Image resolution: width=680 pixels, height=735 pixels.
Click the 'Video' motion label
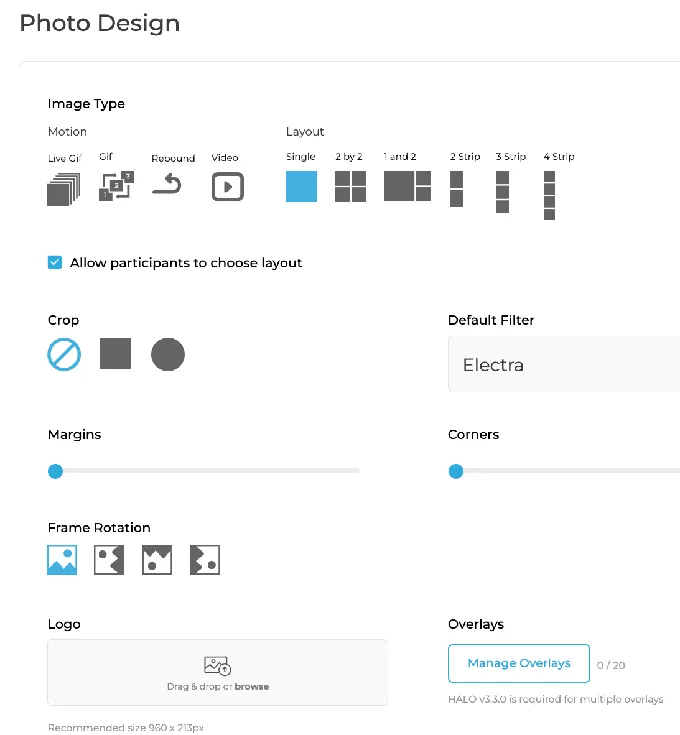click(x=225, y=158)
